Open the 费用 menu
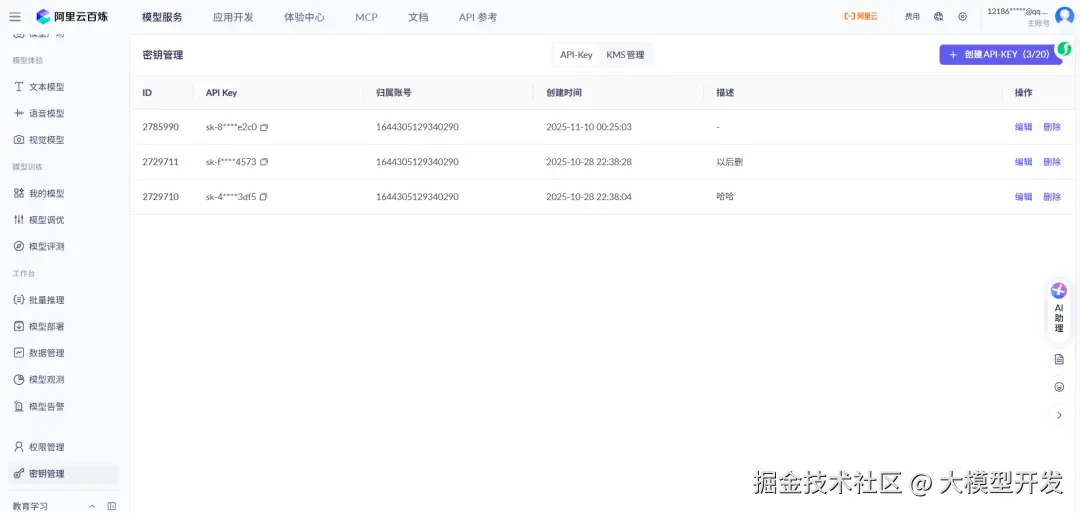The height and width of the screenshot is (513, 1080). tap(912, 17)
